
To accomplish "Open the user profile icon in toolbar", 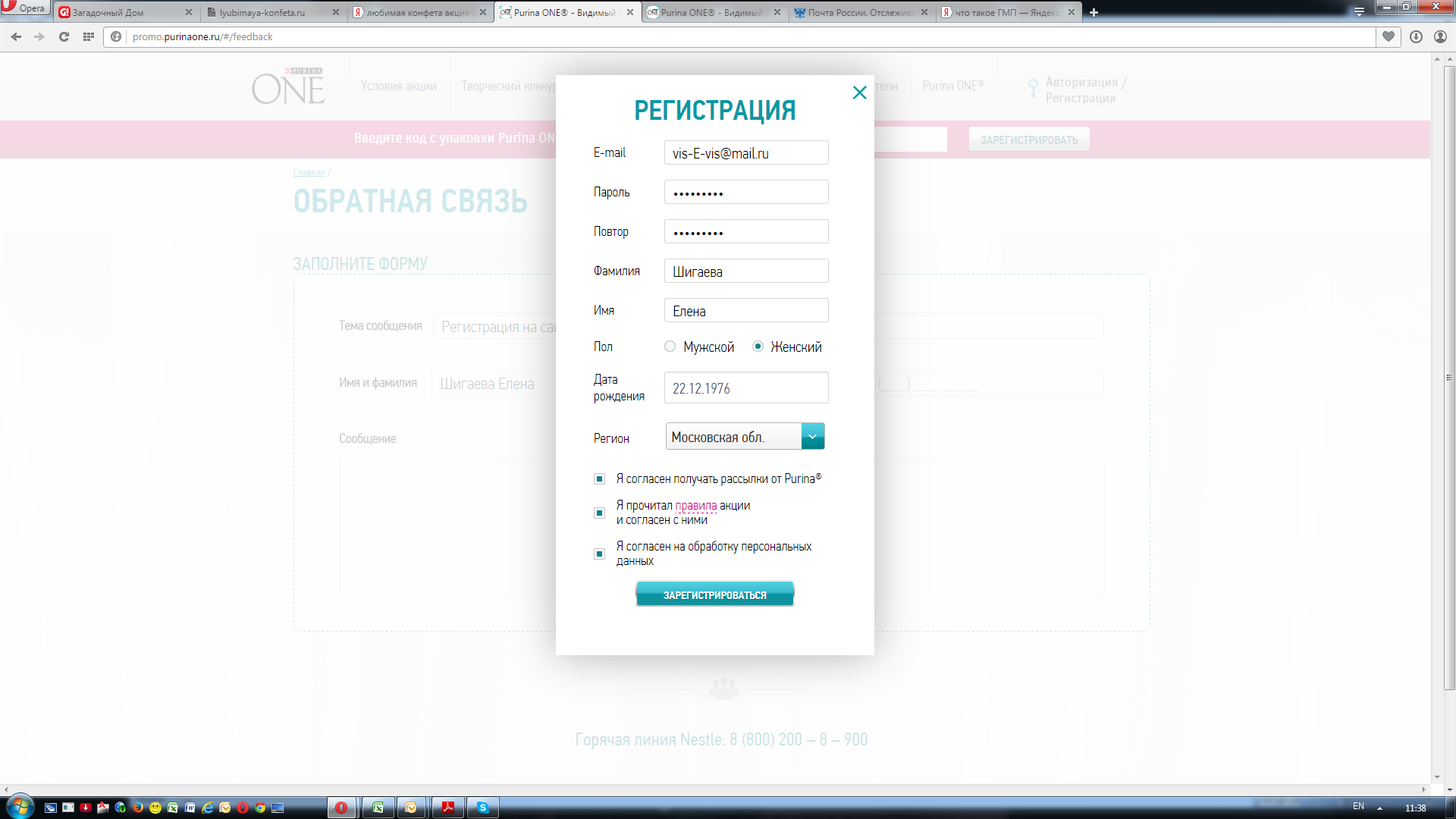I will [1440, 36].
